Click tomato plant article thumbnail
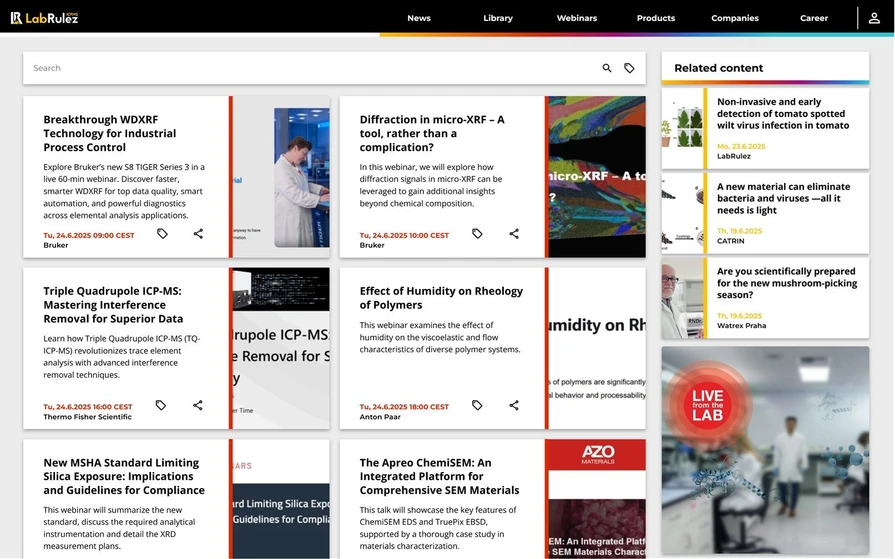Screen dimensions: 895x559 tap(682, 128)
